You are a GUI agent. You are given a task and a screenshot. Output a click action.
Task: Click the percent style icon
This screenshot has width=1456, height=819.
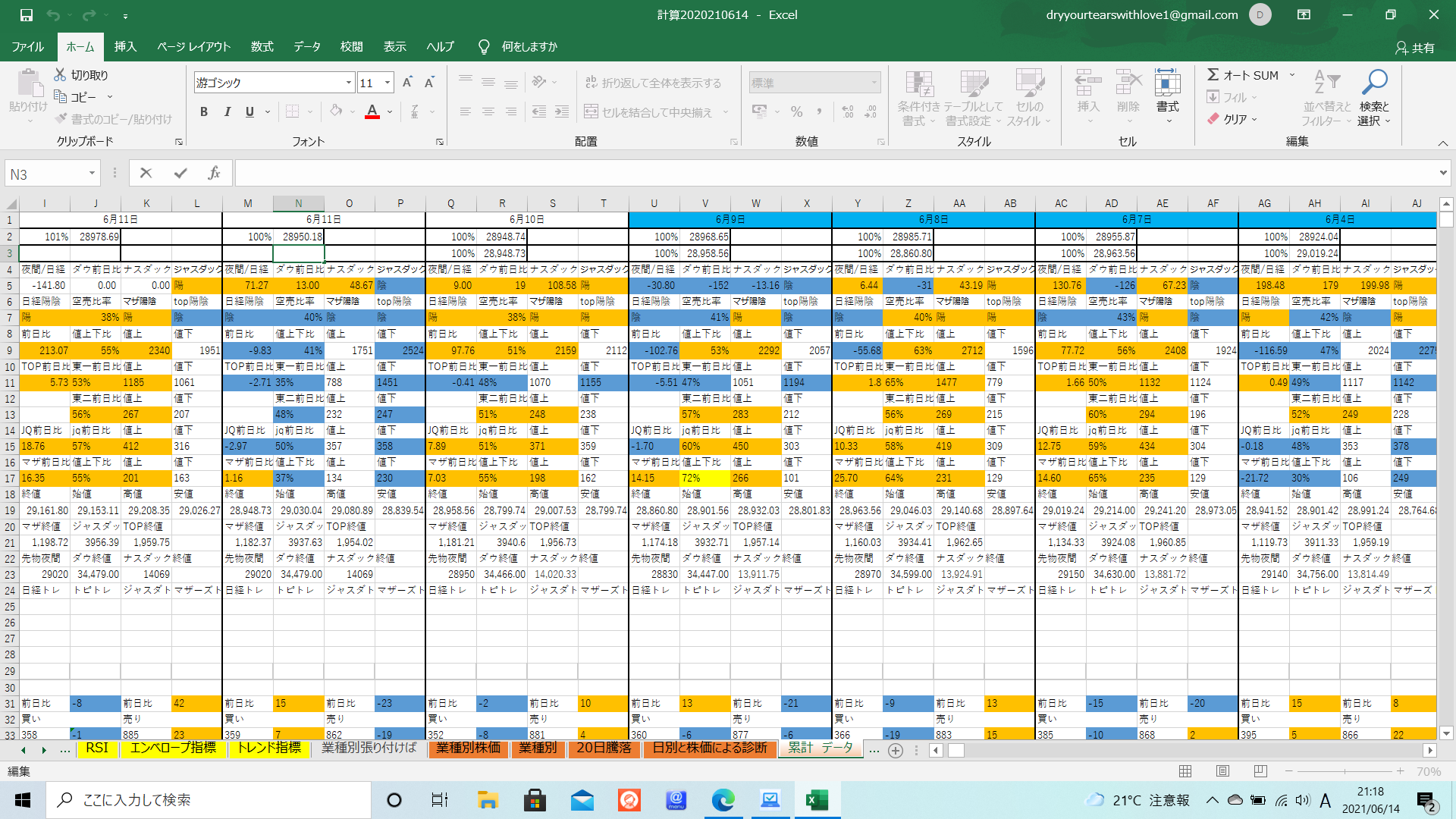[796, 112]
